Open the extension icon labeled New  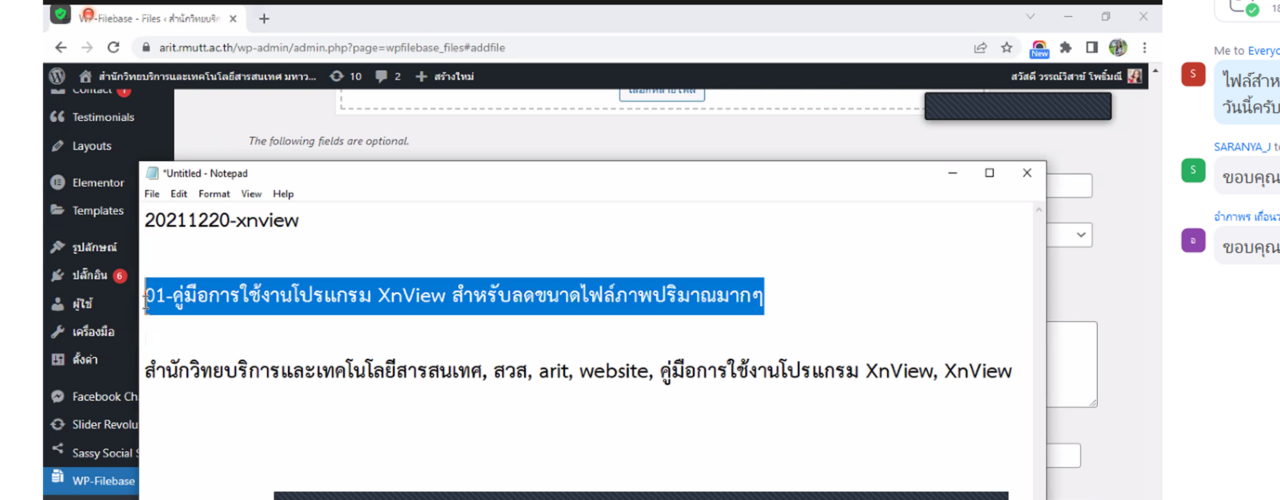[1040, 48]
